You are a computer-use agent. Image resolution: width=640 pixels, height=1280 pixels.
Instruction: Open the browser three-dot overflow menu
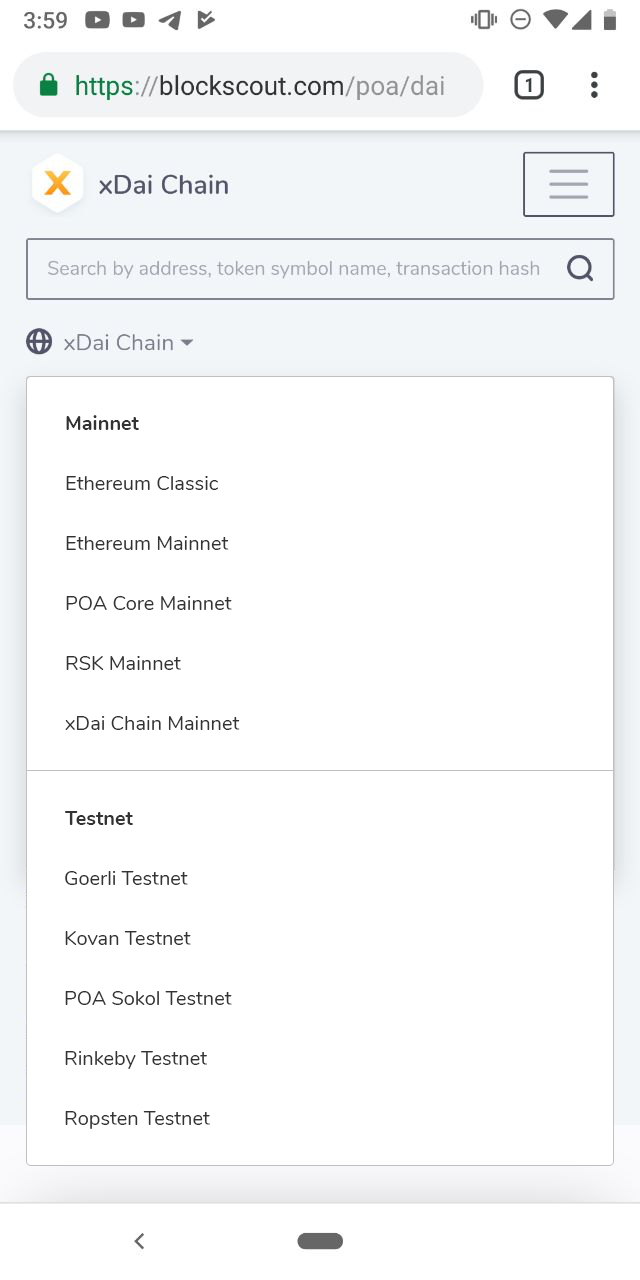click(x=594, y=85)
